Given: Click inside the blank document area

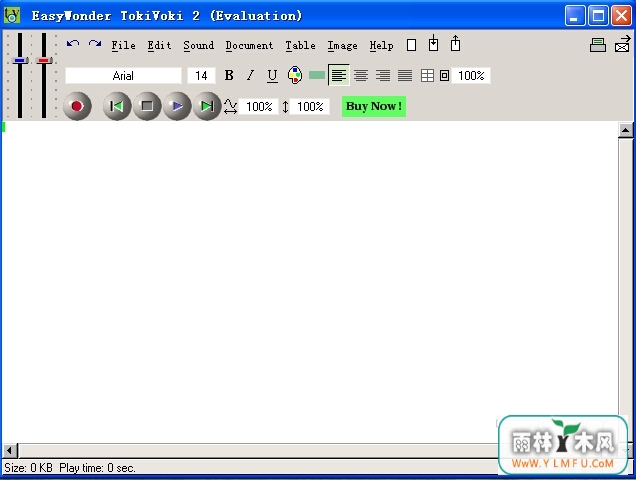Looking at the screenshot, I should pyautogui.click(x=310, y=282).
